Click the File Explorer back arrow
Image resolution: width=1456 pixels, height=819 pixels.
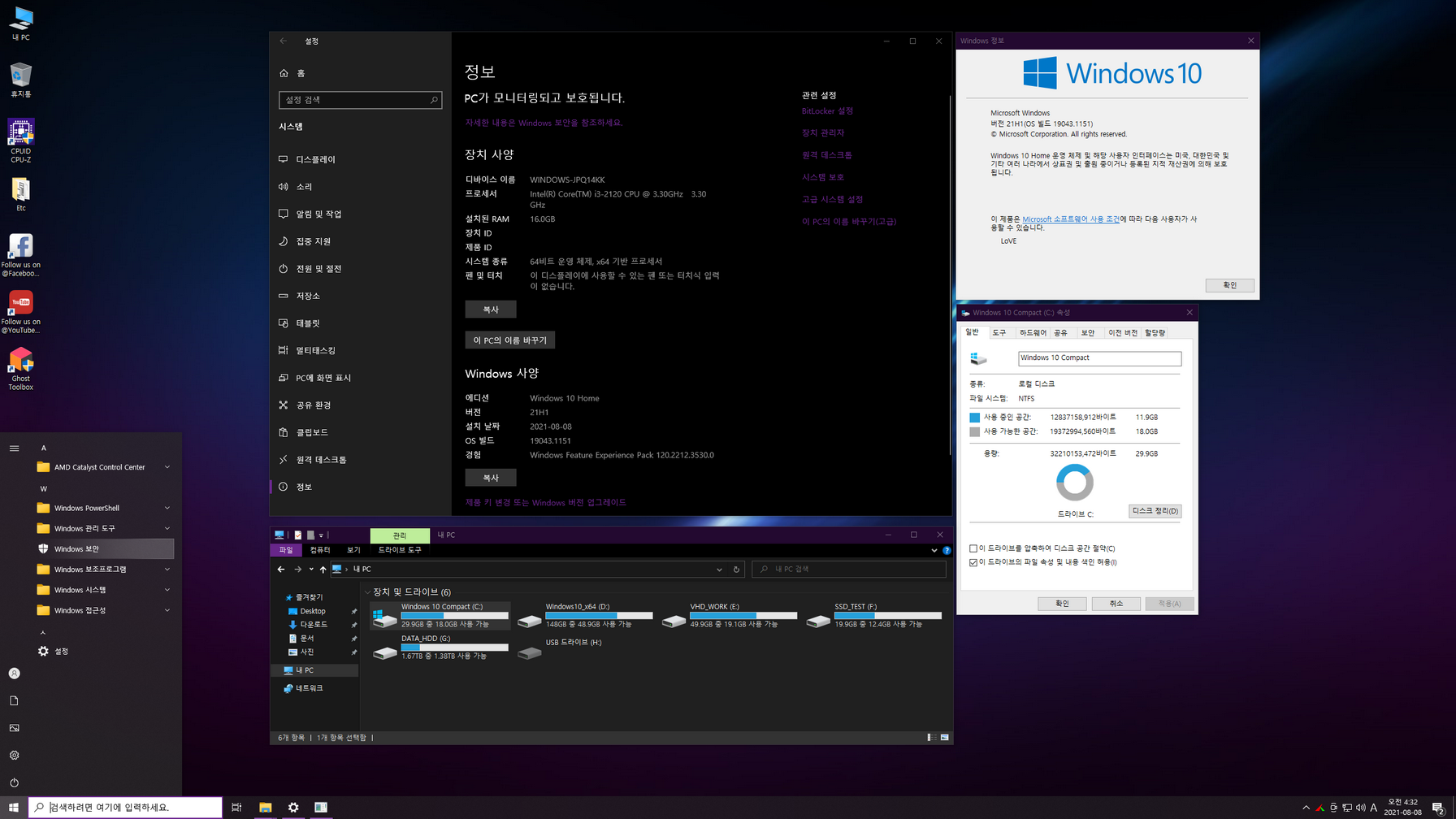(x=281, y=570)
